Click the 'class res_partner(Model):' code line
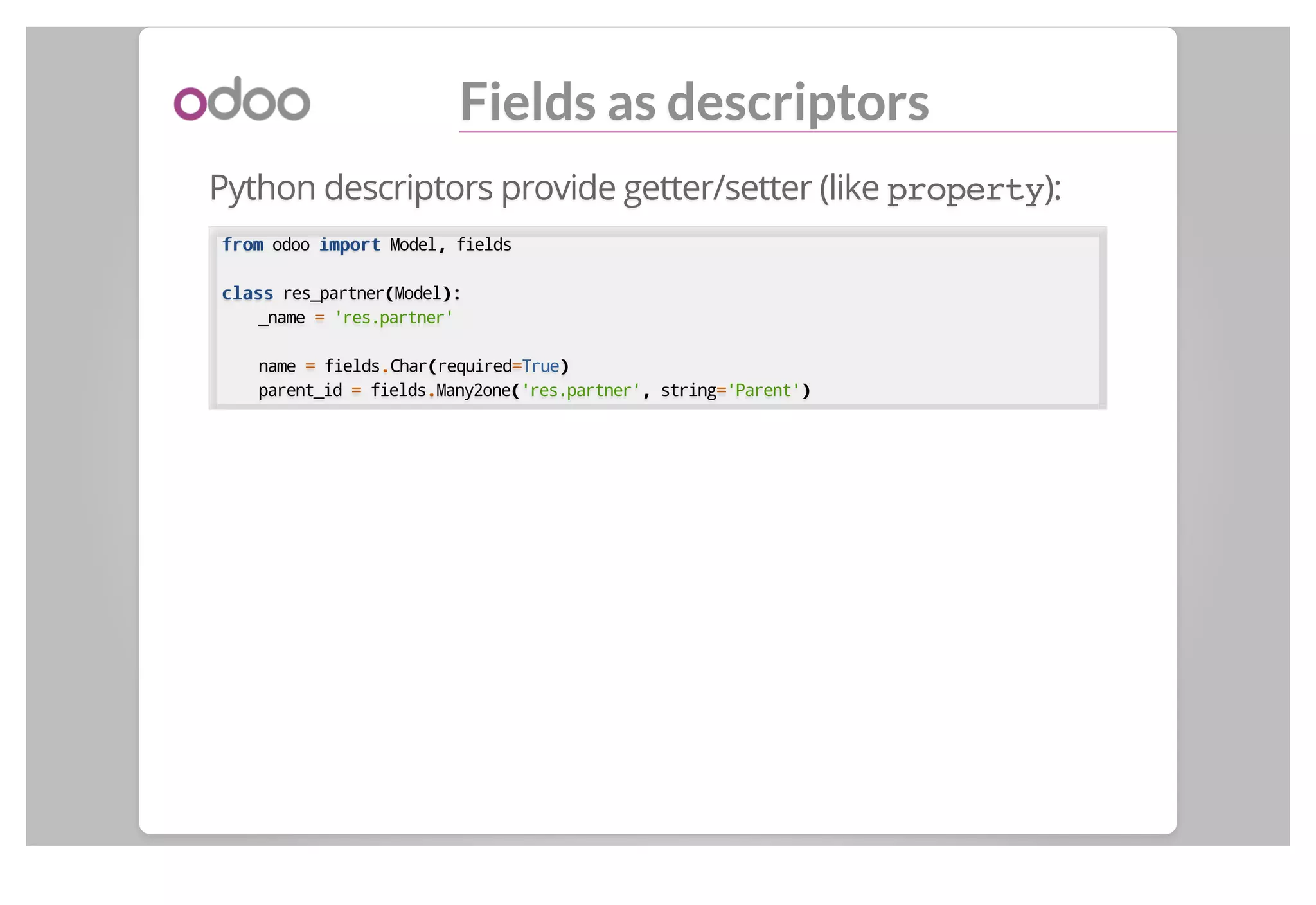 [x=341, y=294]
